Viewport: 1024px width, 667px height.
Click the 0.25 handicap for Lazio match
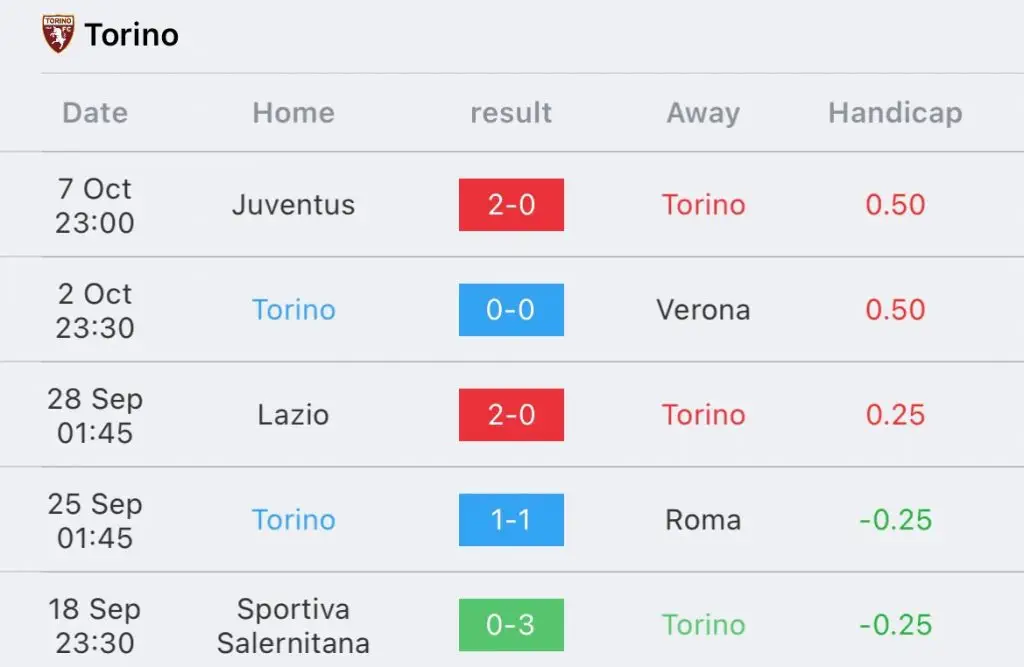pos(895,415)
